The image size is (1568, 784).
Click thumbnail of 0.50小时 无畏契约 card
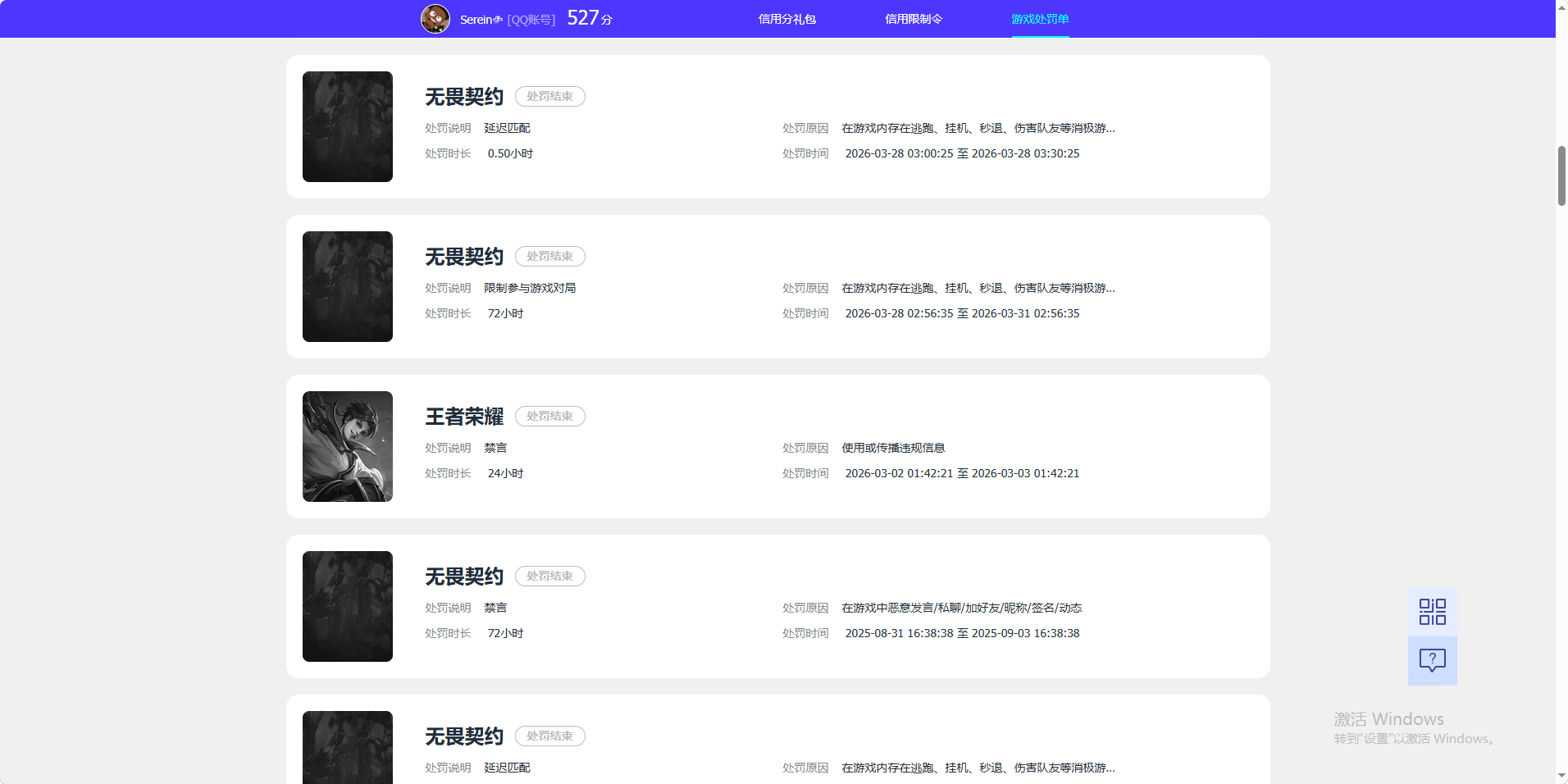[348, 126]
